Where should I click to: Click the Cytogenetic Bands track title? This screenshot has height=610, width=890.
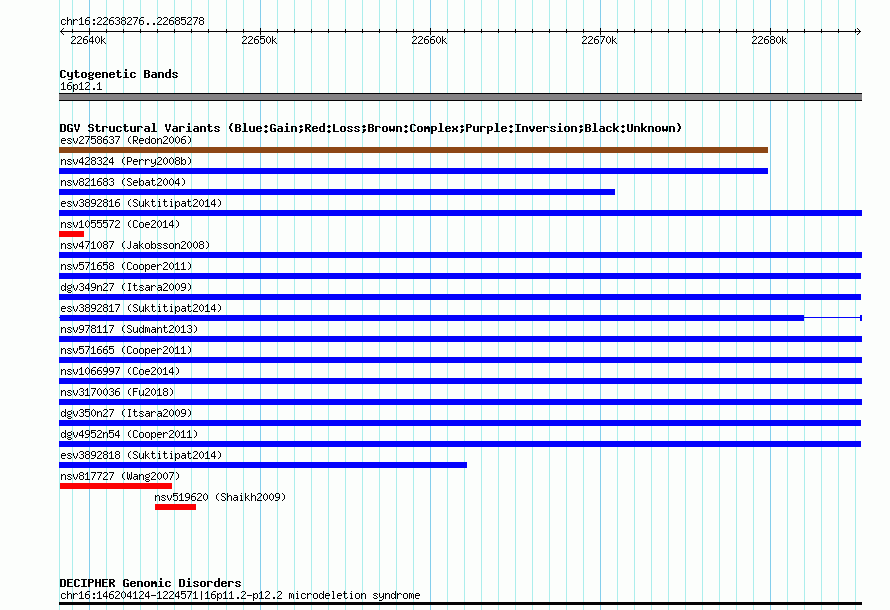point(119,74)
